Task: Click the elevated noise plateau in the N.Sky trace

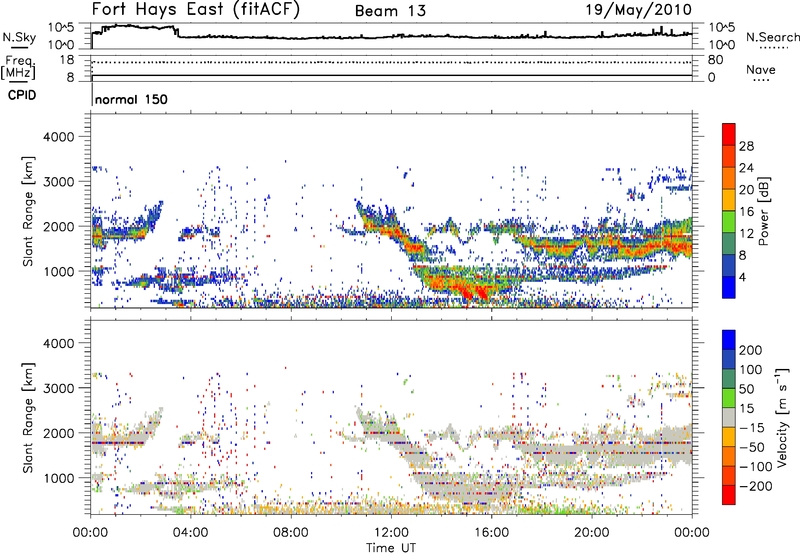Action: (x=138, y=27)
